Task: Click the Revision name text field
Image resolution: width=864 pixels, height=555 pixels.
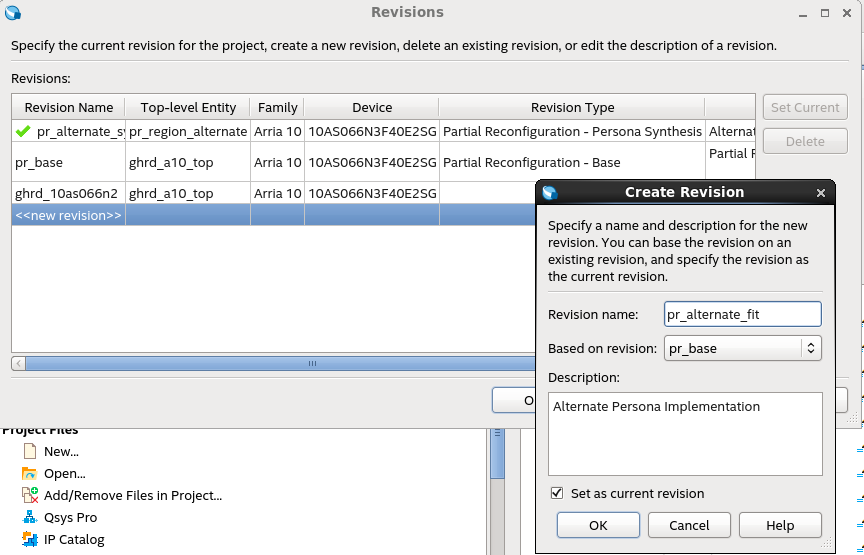Action: pos(742,314)
